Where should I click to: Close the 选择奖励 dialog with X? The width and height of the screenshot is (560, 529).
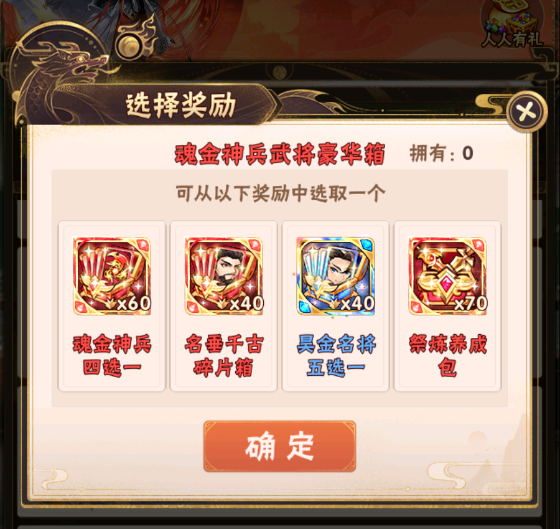(526, 112)
